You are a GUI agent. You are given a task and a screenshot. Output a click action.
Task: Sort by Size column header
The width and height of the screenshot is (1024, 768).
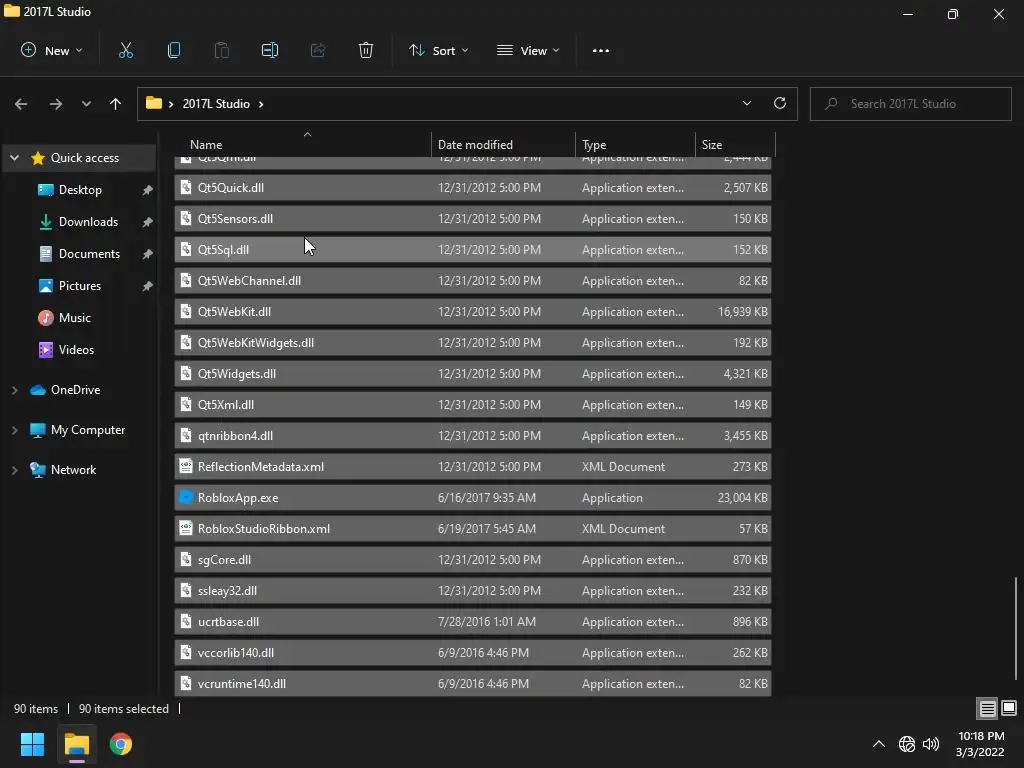[x=735, y=144]
